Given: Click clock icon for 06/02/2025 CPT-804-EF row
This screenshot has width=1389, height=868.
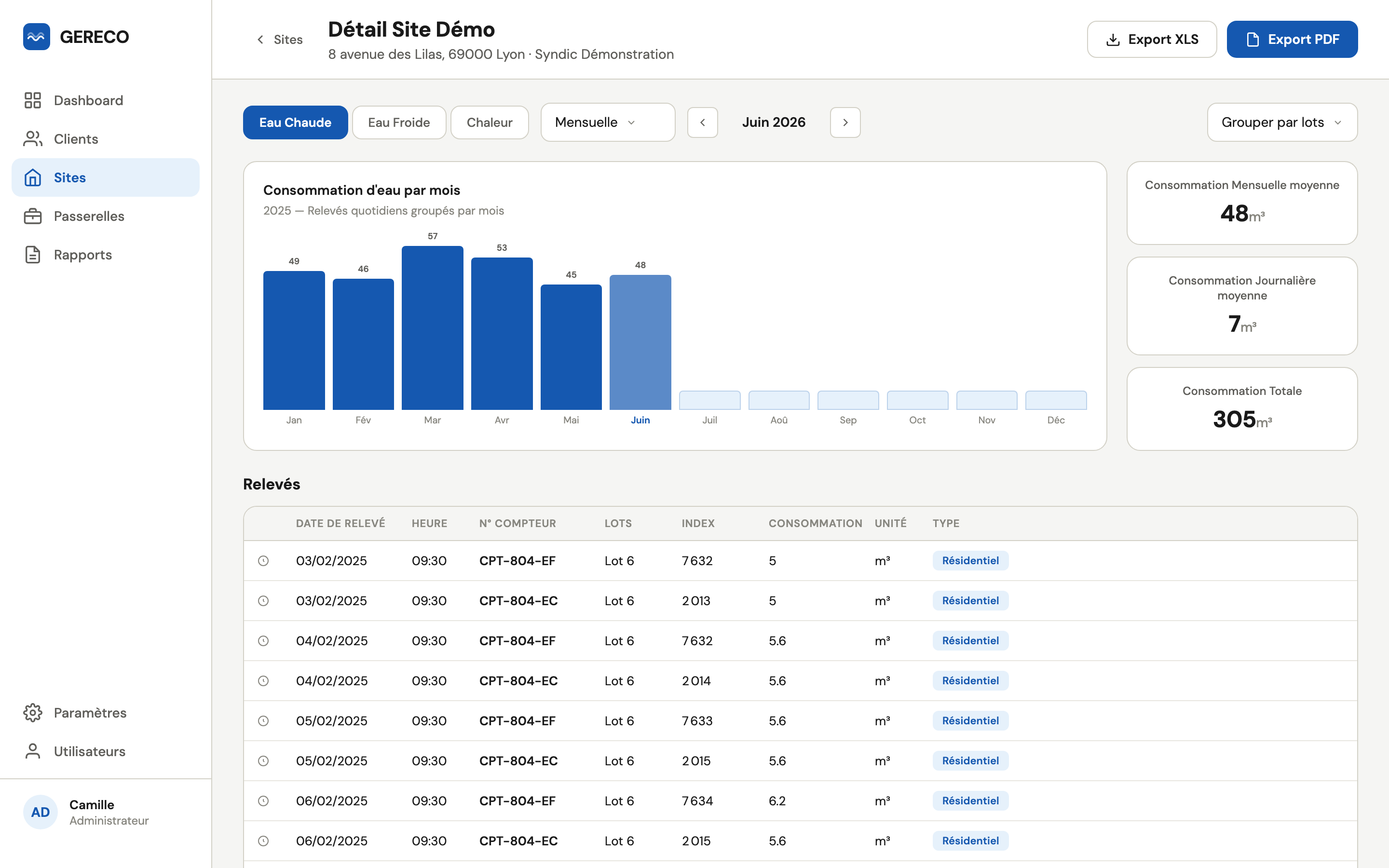Looking at the screenshot, I should [263, 801].
